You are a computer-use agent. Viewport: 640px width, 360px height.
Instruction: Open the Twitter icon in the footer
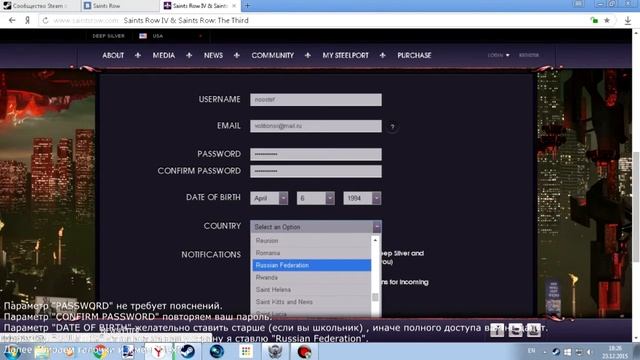[515, 330]
